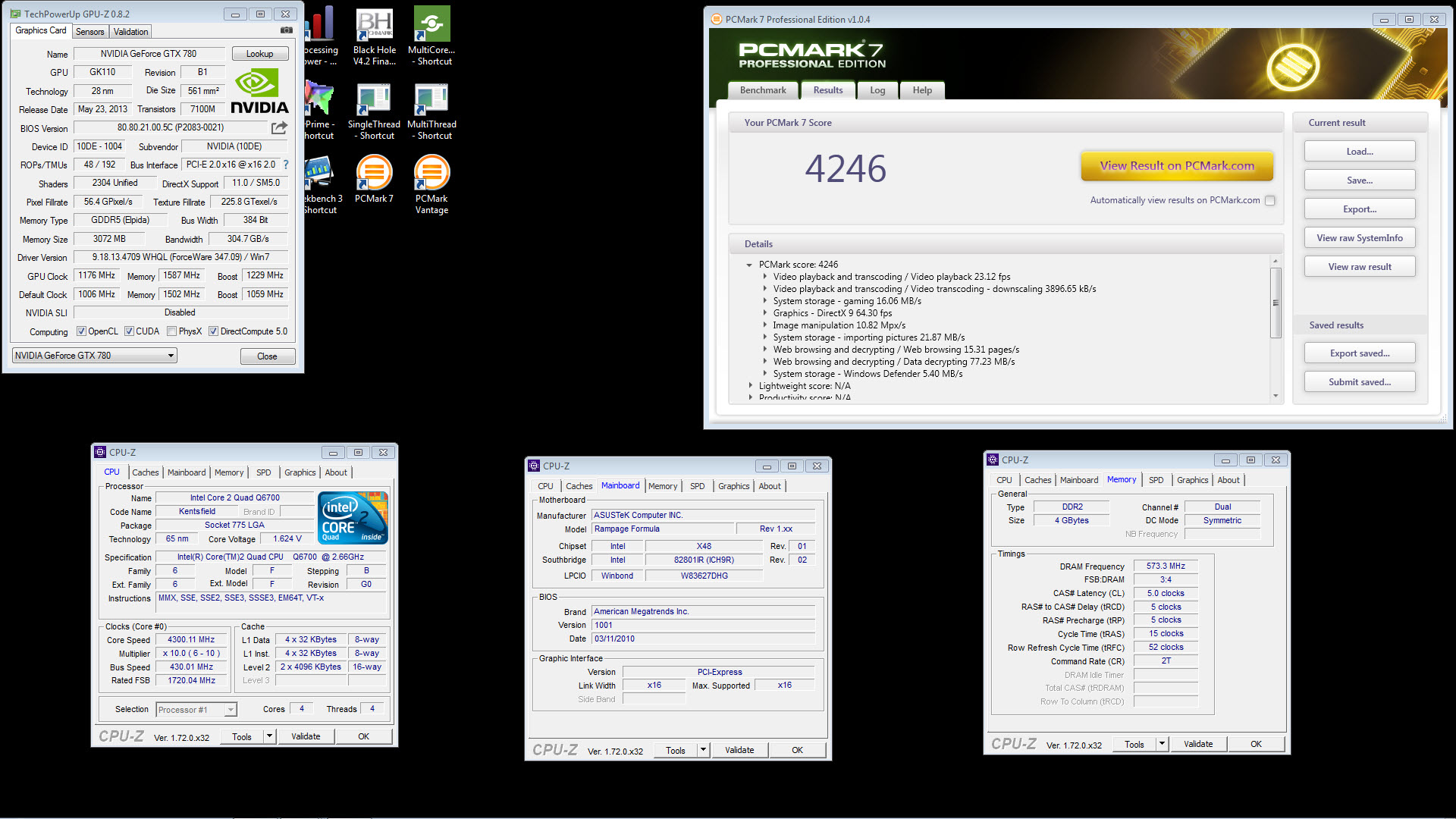Click Validate in the CPU-Z CPU window

(306, 736)
